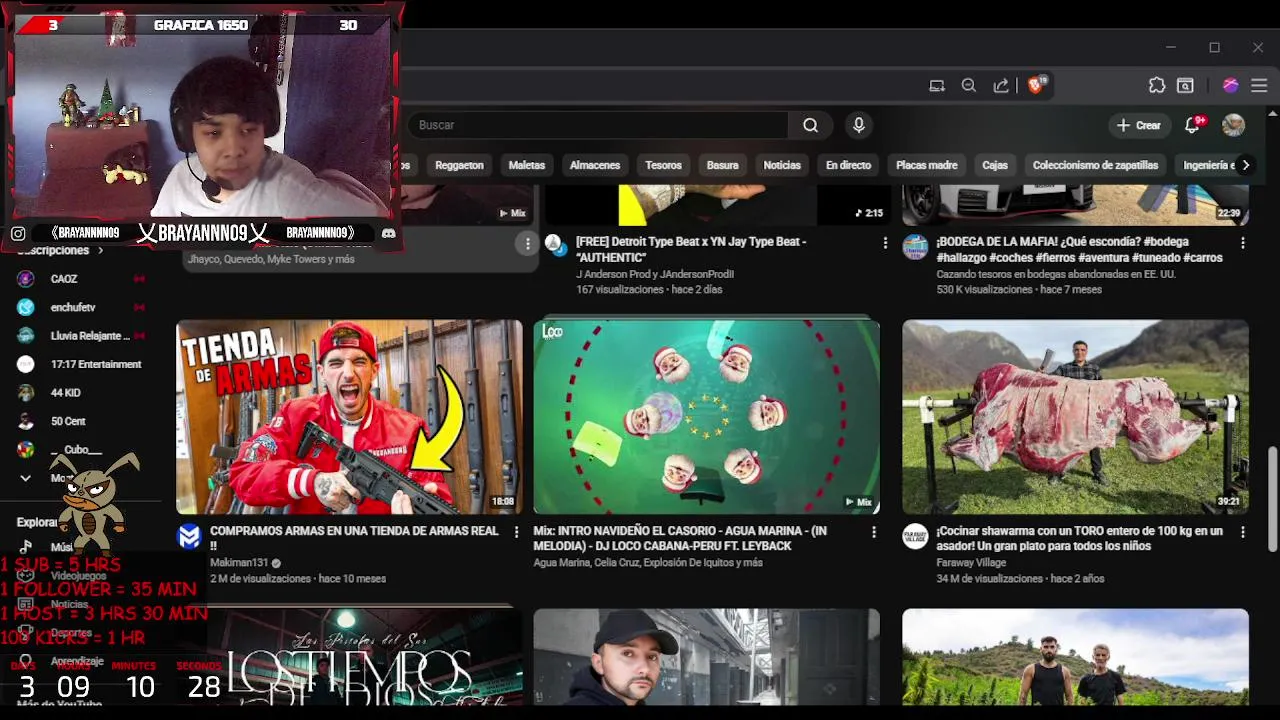The height and width of the screenshot is (720, 1280).
Task: Open the TIENDA DE ARMAS video thumbnail
Action: coord(349,417)
